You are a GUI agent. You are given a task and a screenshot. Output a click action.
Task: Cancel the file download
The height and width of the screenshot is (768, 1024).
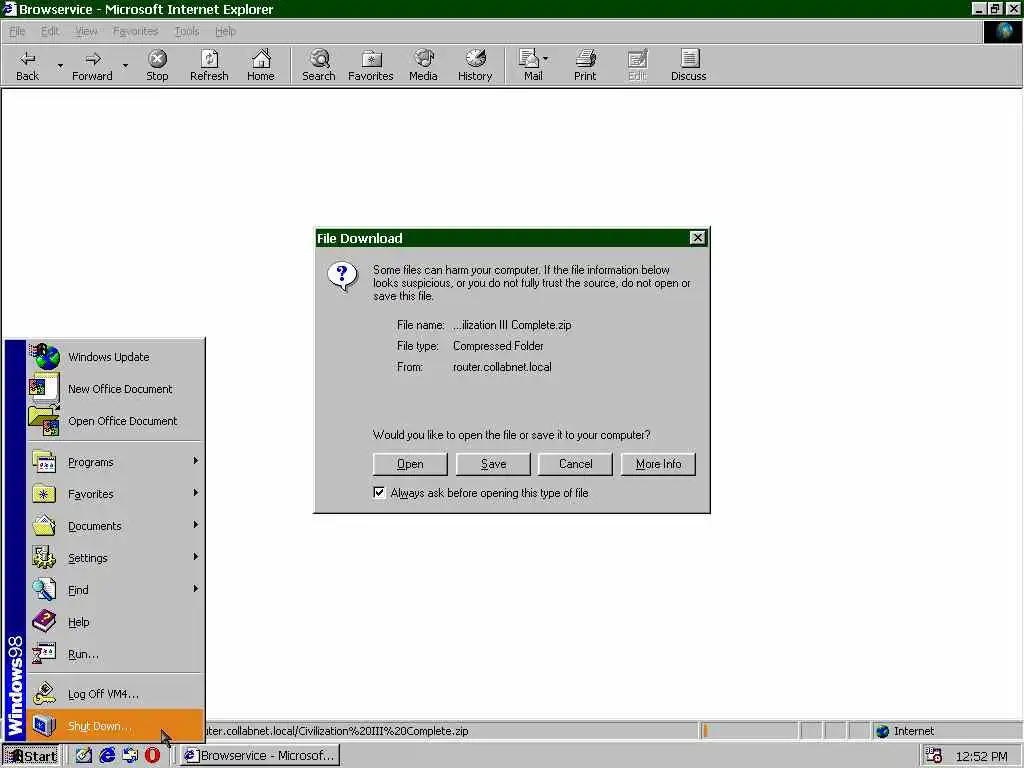pyautogui.click(x=575, y=464)
